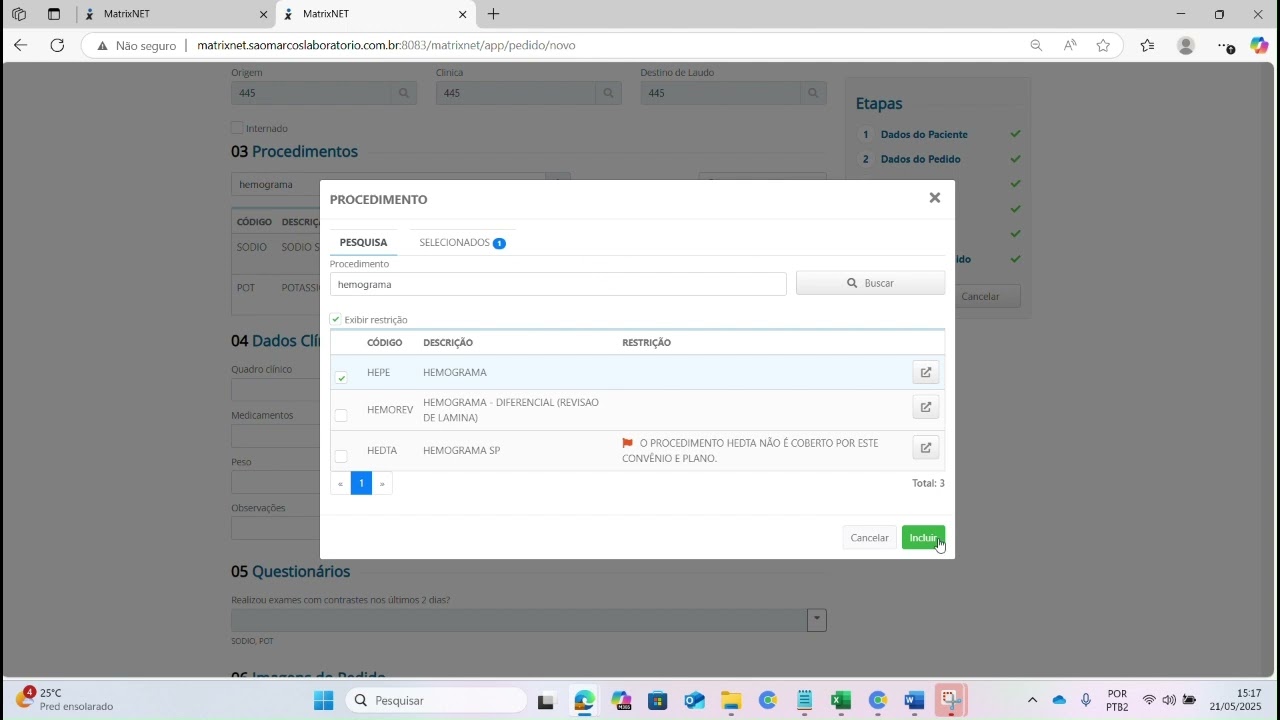The width and height of the screenshot is (1280, 720).
Task: Open a new browser tab
Action: (x=493, y=14)
